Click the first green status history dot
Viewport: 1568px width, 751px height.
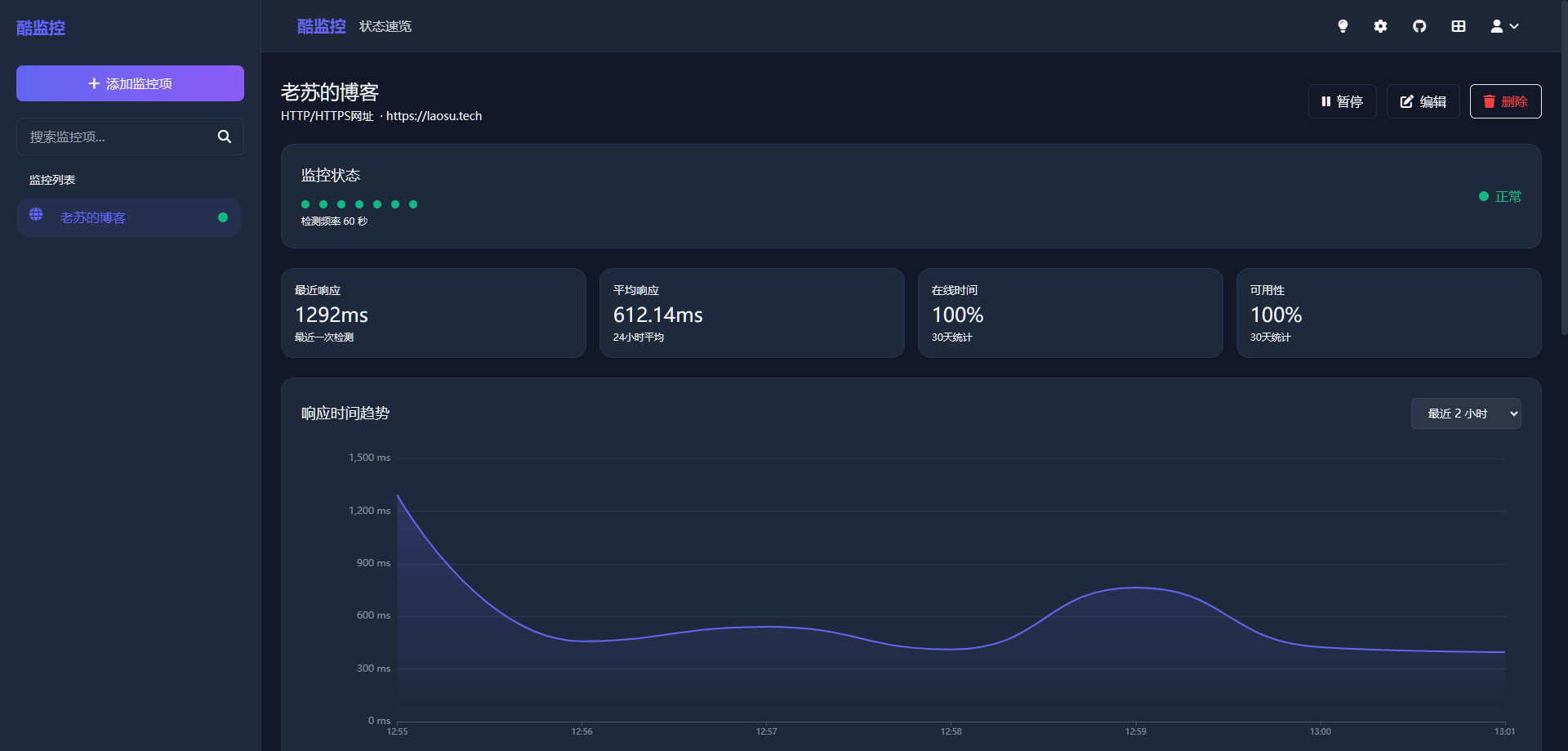pos(305,204)
